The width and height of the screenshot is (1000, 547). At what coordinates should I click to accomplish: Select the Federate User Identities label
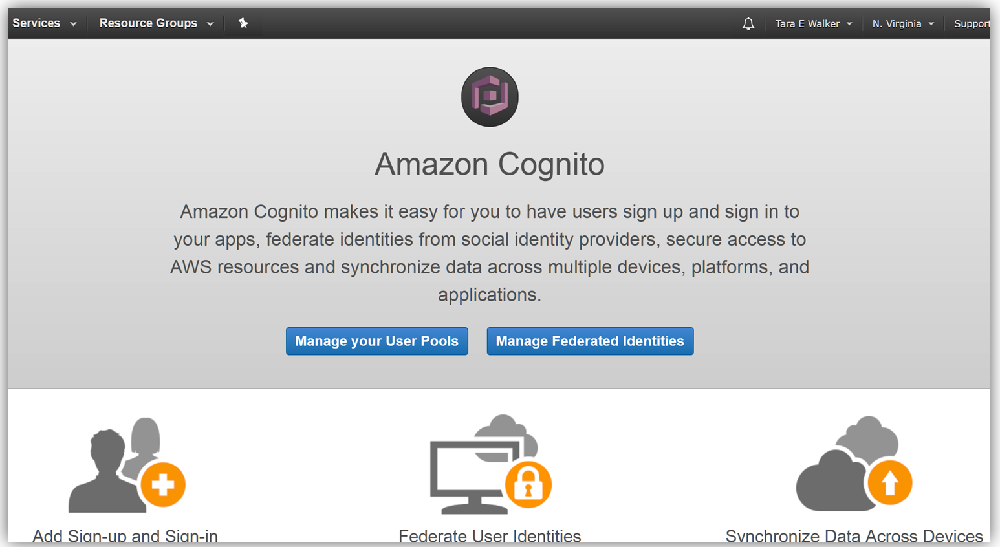490,537
